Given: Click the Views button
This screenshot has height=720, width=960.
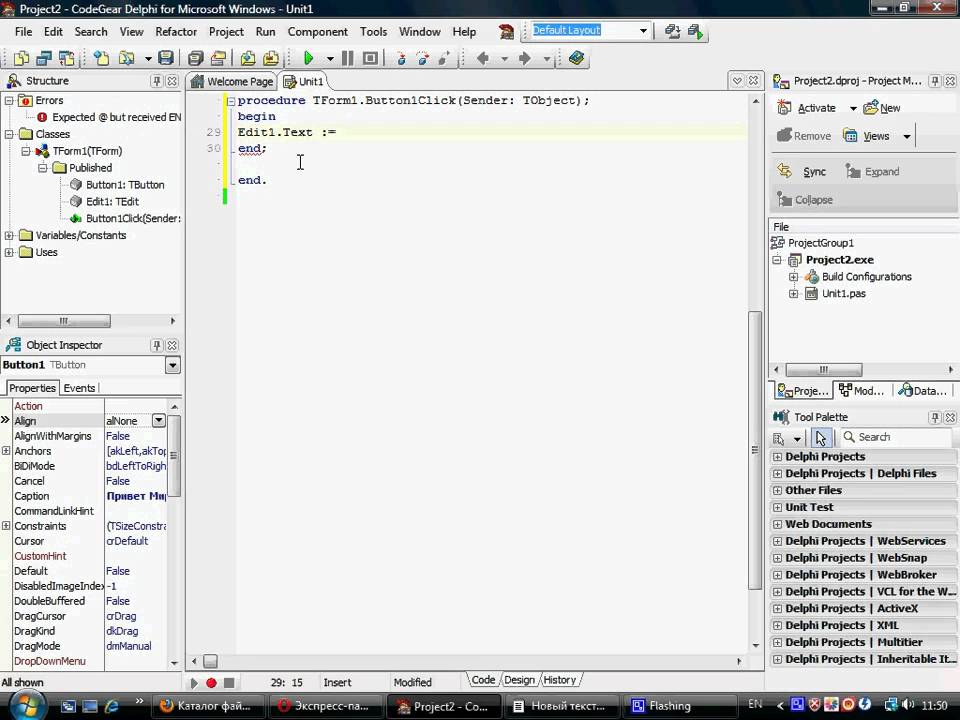Looking at the screenshot, I should pyautogui.click(x=866, y=137).
